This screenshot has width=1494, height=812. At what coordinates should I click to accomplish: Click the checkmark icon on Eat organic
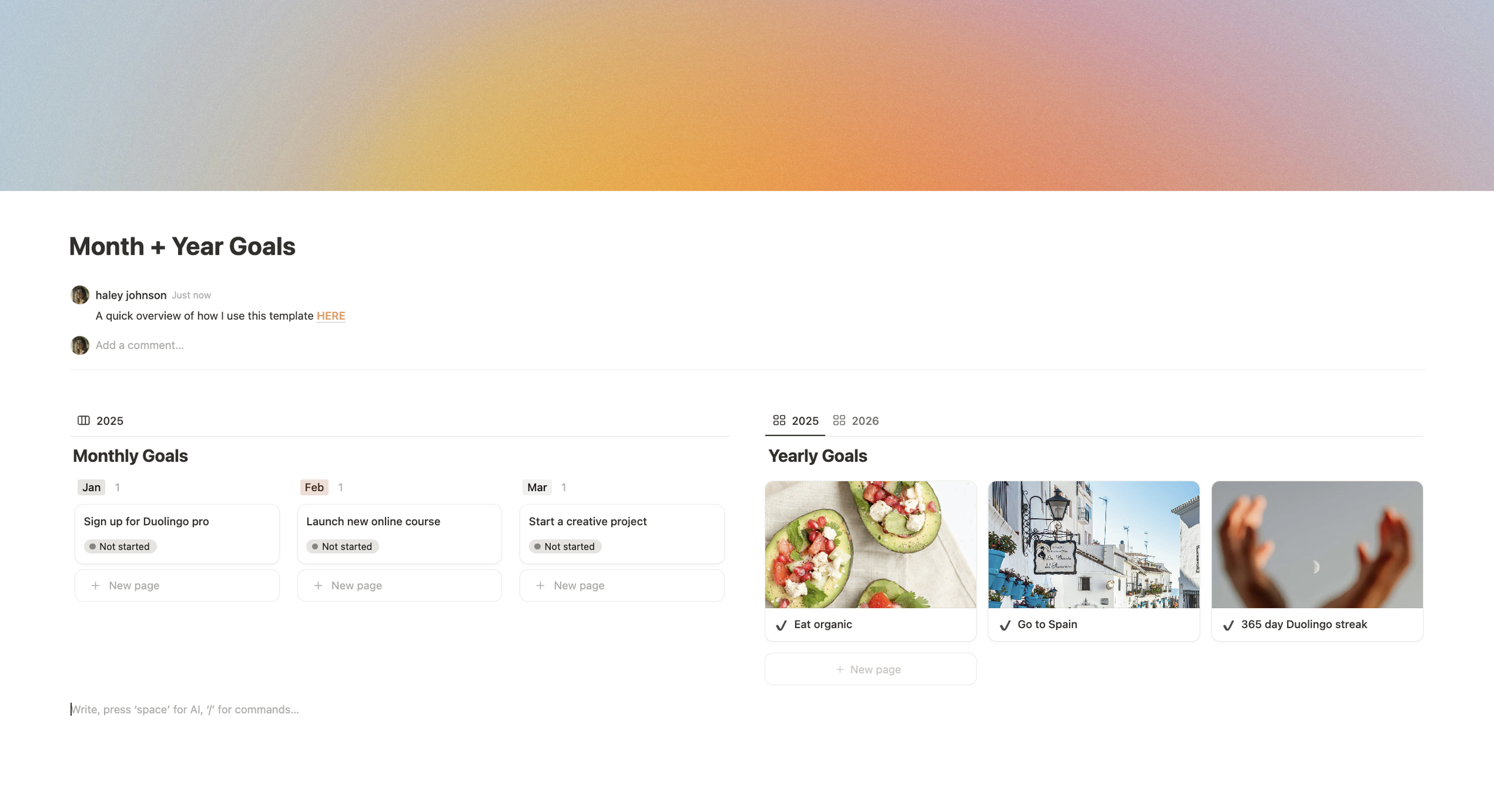pos(781,625)
